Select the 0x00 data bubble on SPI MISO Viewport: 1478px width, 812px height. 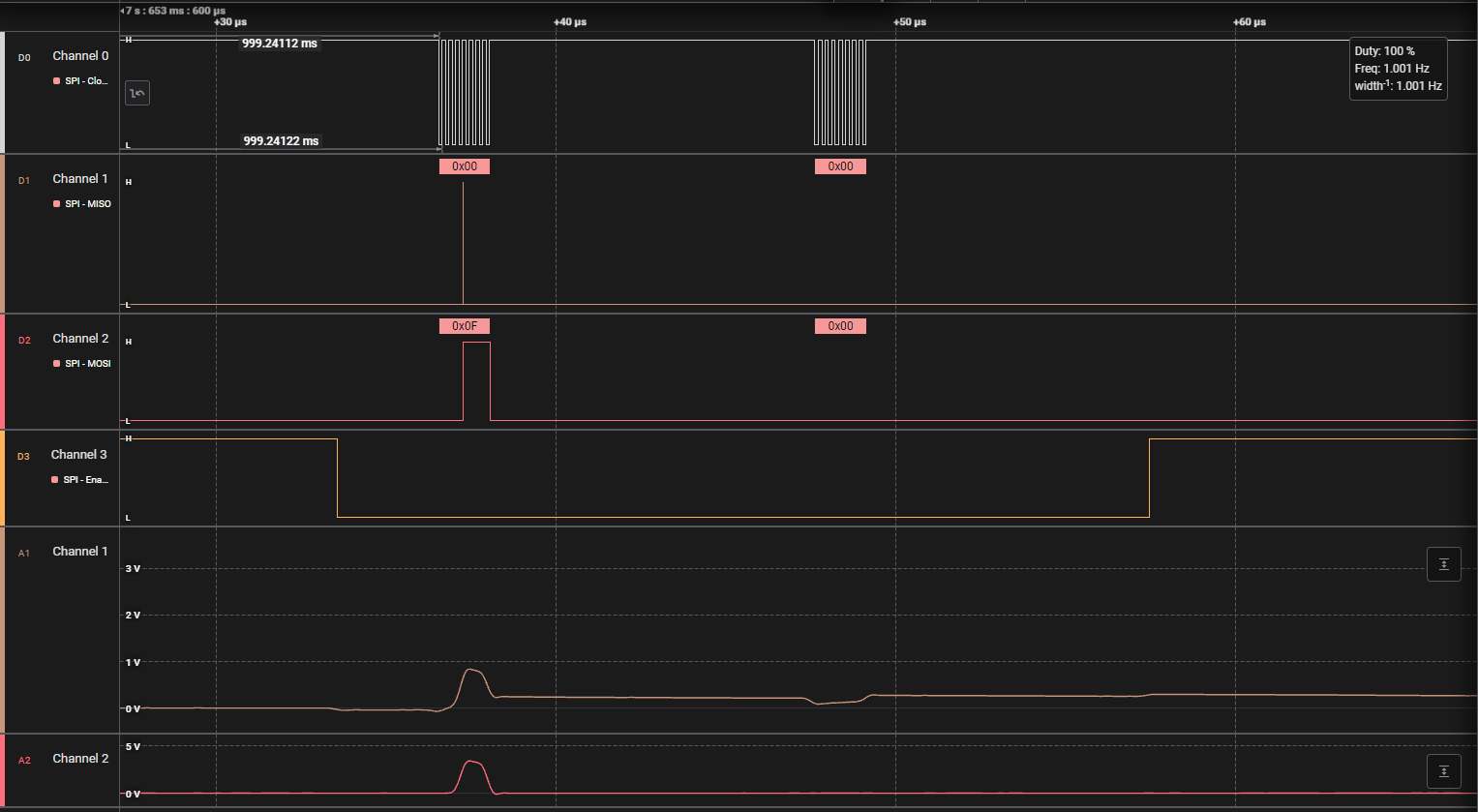(463, 165)
